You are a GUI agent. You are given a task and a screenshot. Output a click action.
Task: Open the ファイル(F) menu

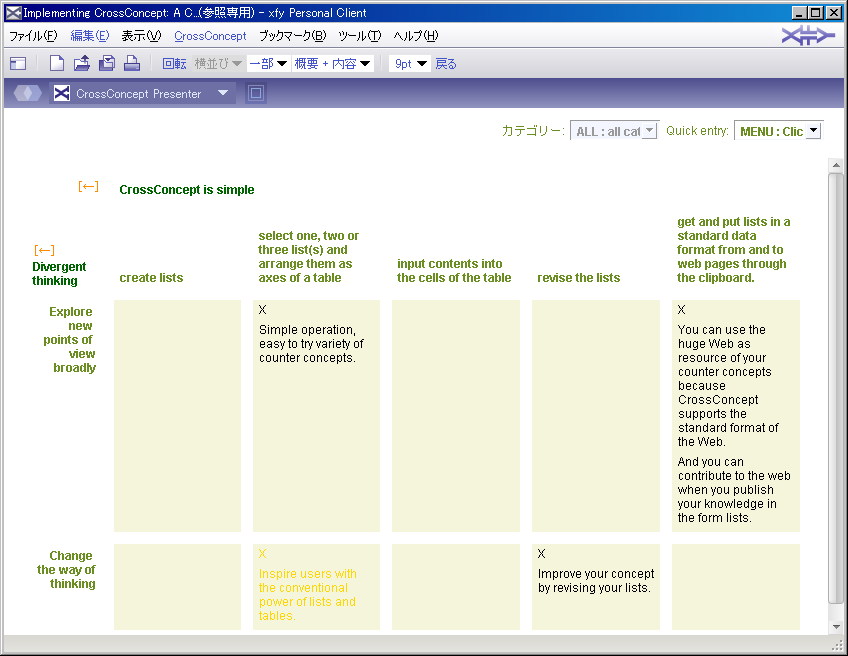tap(33, 36)
